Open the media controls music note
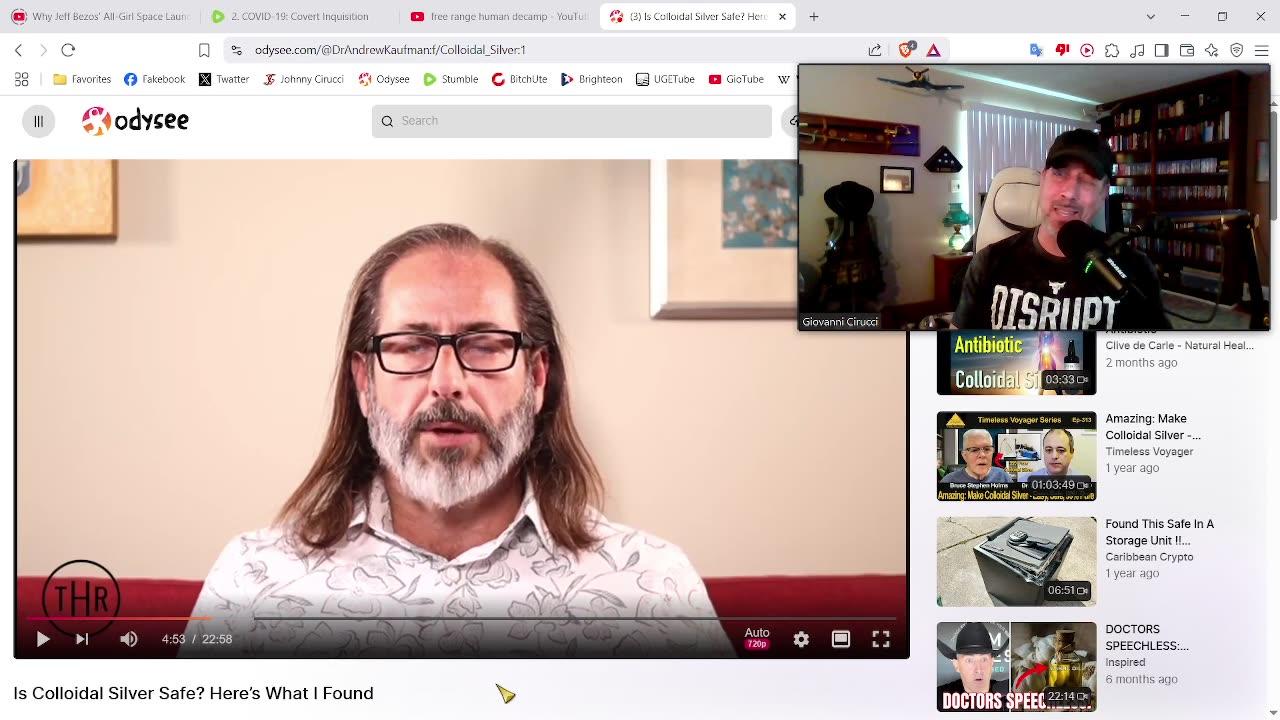 pos(1137,50)
